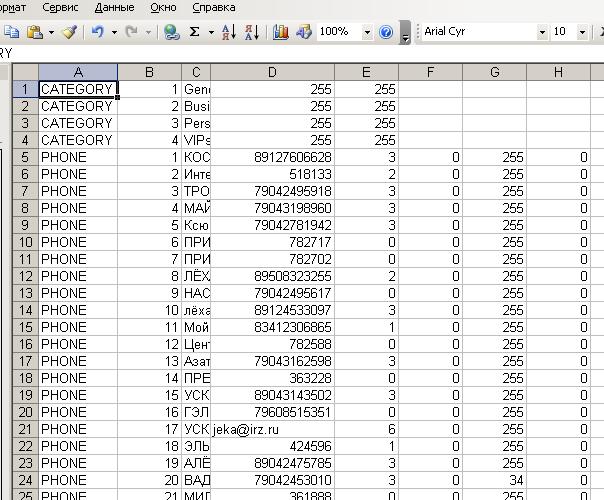Open the Undo history dropdown arrow
The image size is (604, 500).
click(114, 32)
